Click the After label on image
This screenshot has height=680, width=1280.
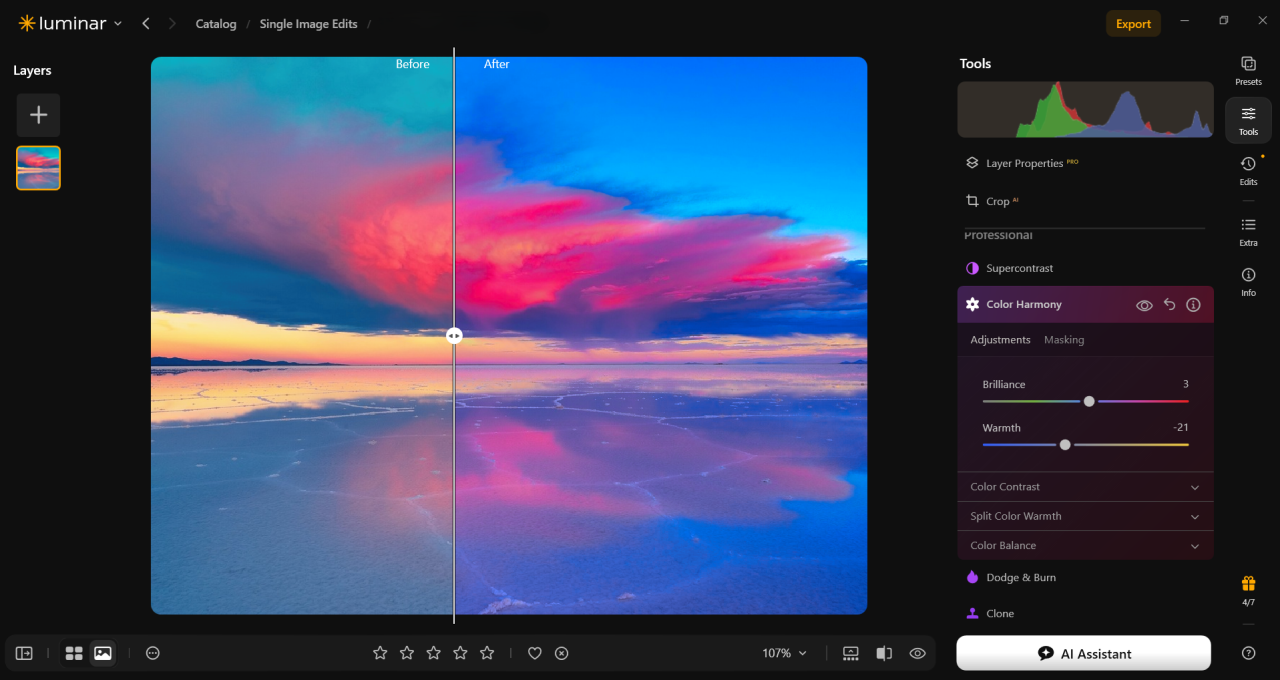[x=497, y=64]
